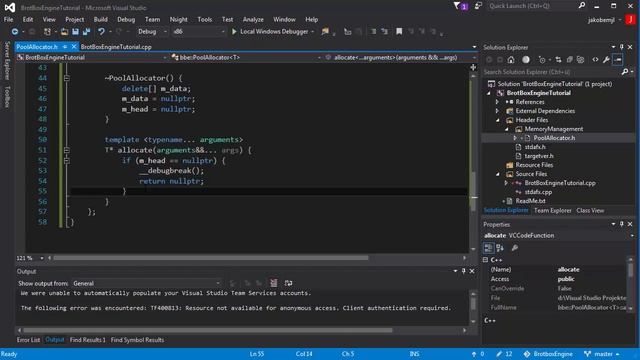
Task: Click the View Code icon in Solution Explorer
Action: (x=595, y=60)
